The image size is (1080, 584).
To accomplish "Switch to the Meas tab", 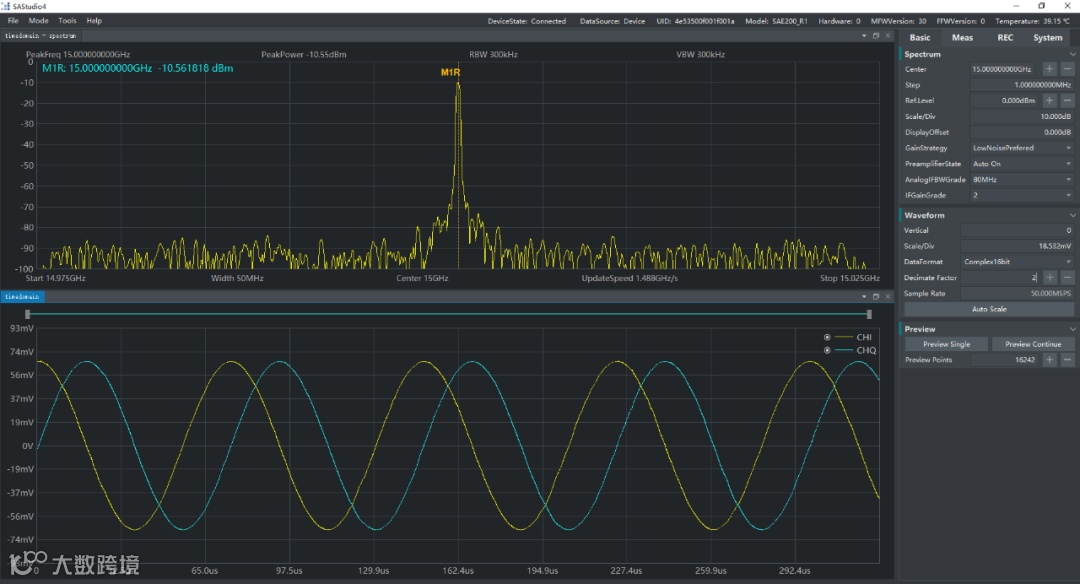I will [x=962, y=38].
